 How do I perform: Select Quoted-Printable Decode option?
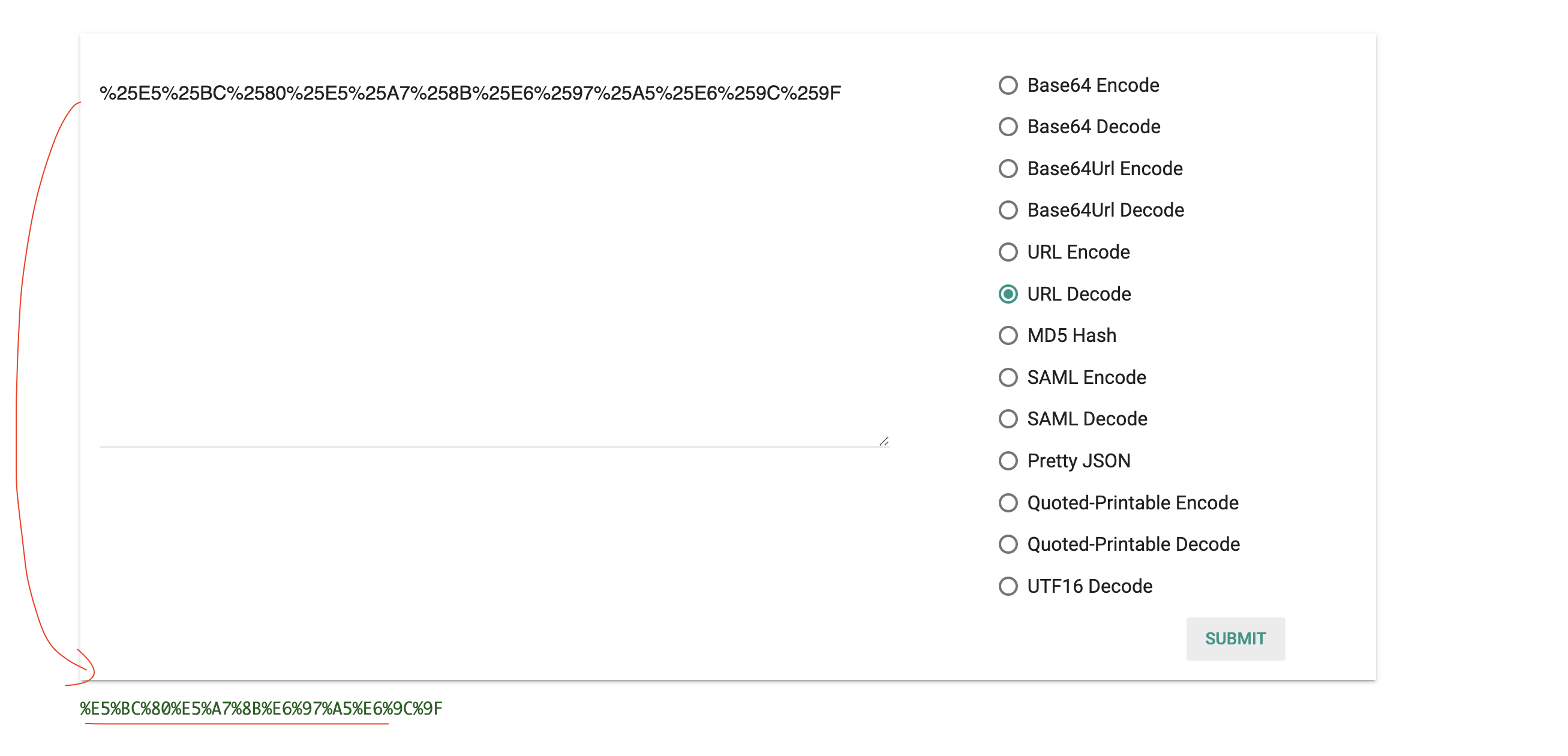pyautogui.click(x=1008, y=544)
